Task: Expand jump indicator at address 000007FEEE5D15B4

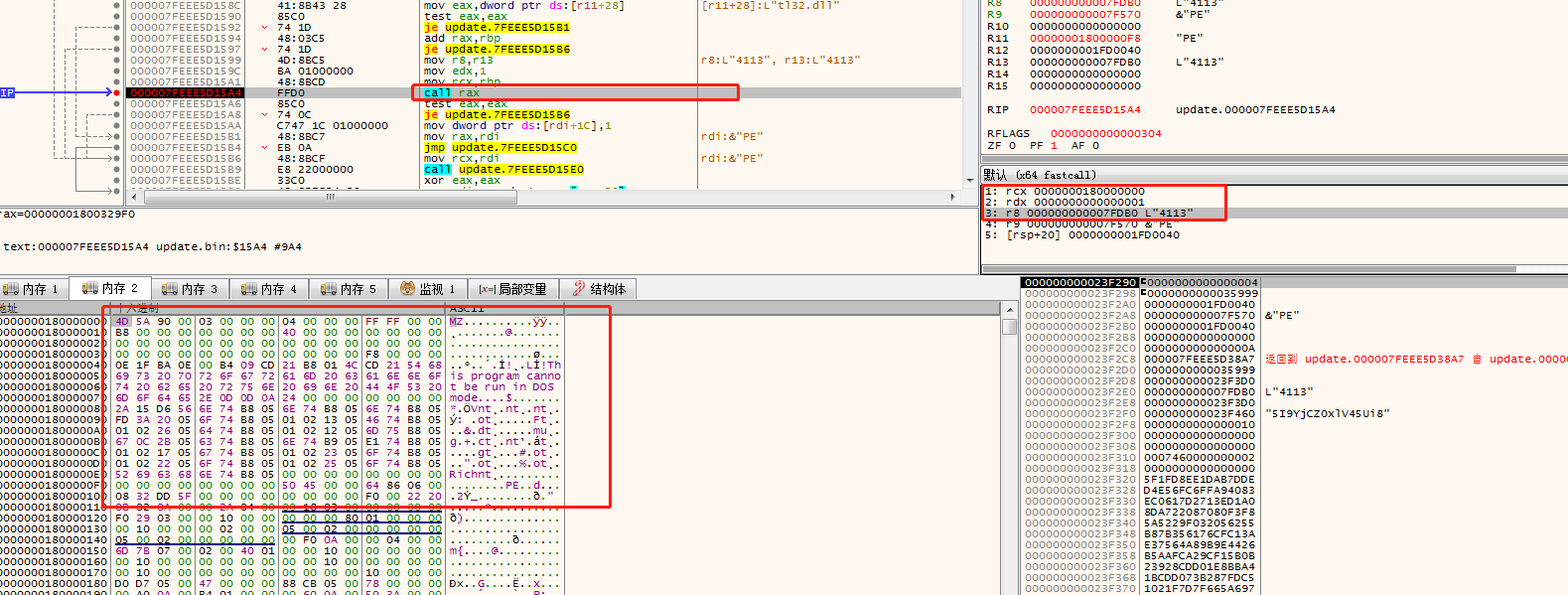Action: [265, 148]
